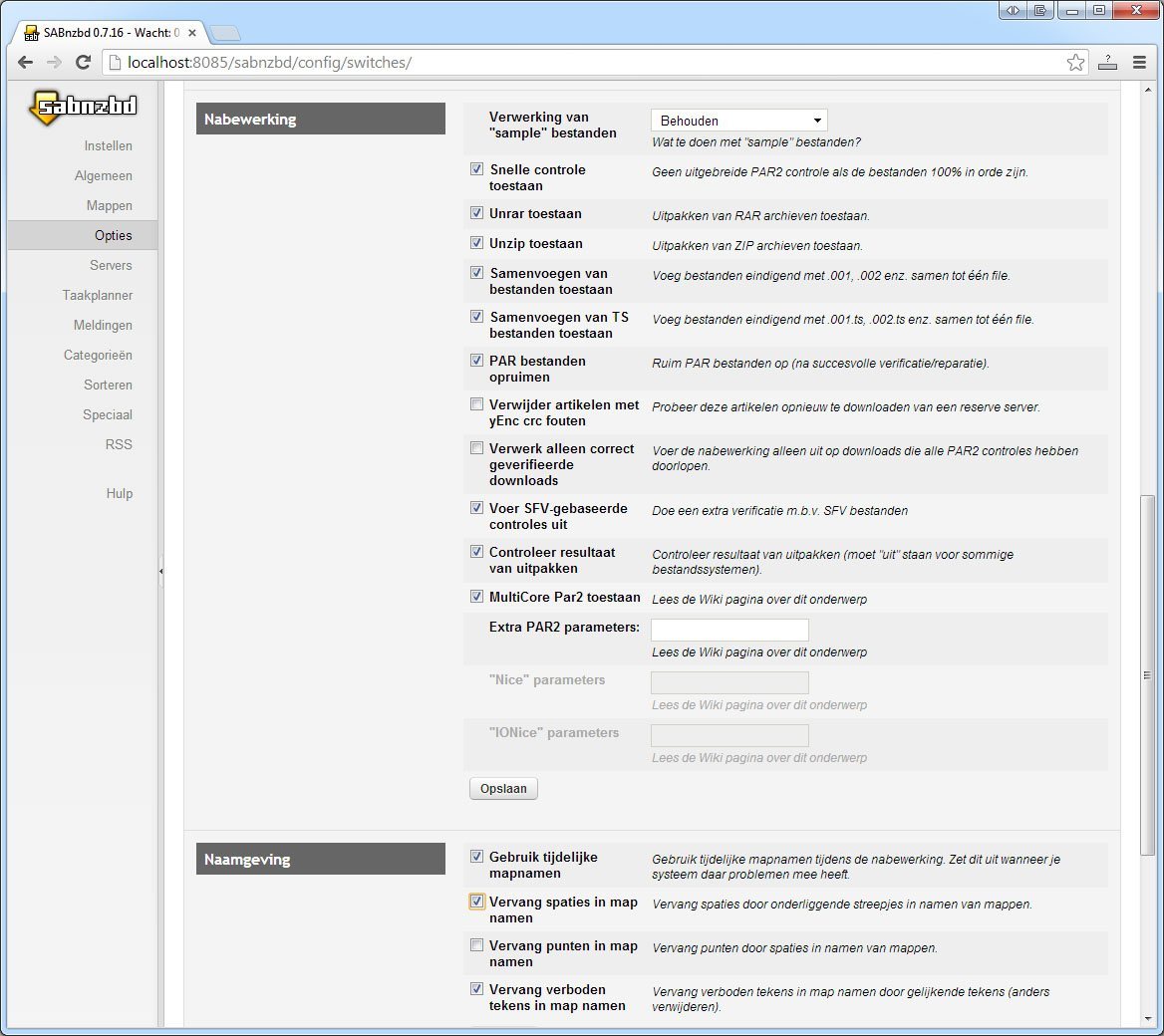The height and width of the screenshot is (1036, 1164).
Task: Bookmark this page with the star icon
Action: 1075,63
